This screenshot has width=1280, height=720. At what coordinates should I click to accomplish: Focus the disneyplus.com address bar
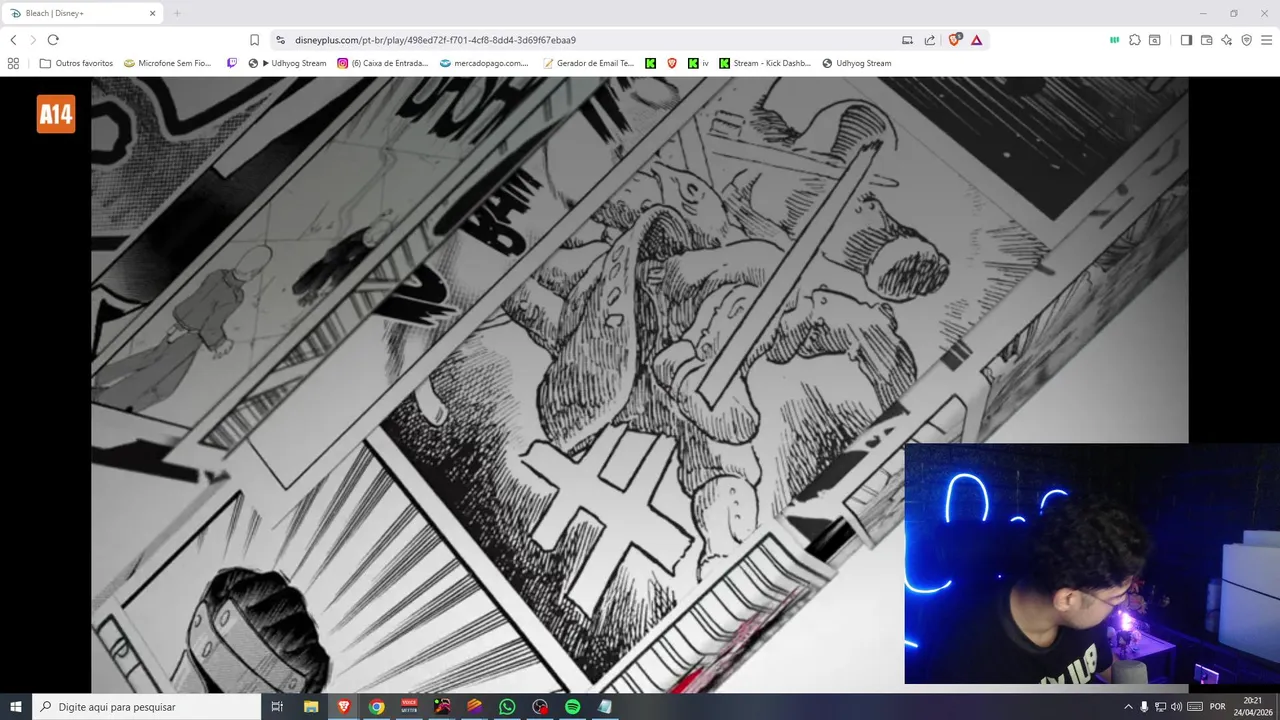(435, 40)
